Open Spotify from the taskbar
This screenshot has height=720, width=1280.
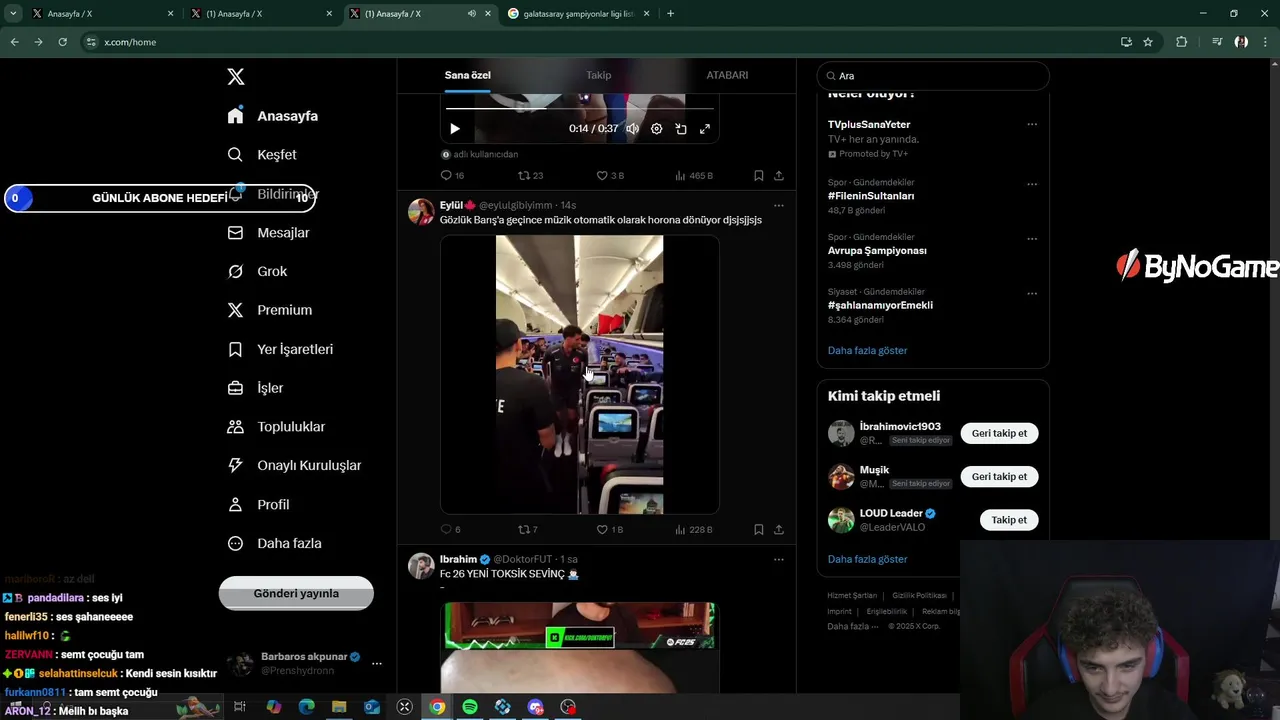point(470,707)
